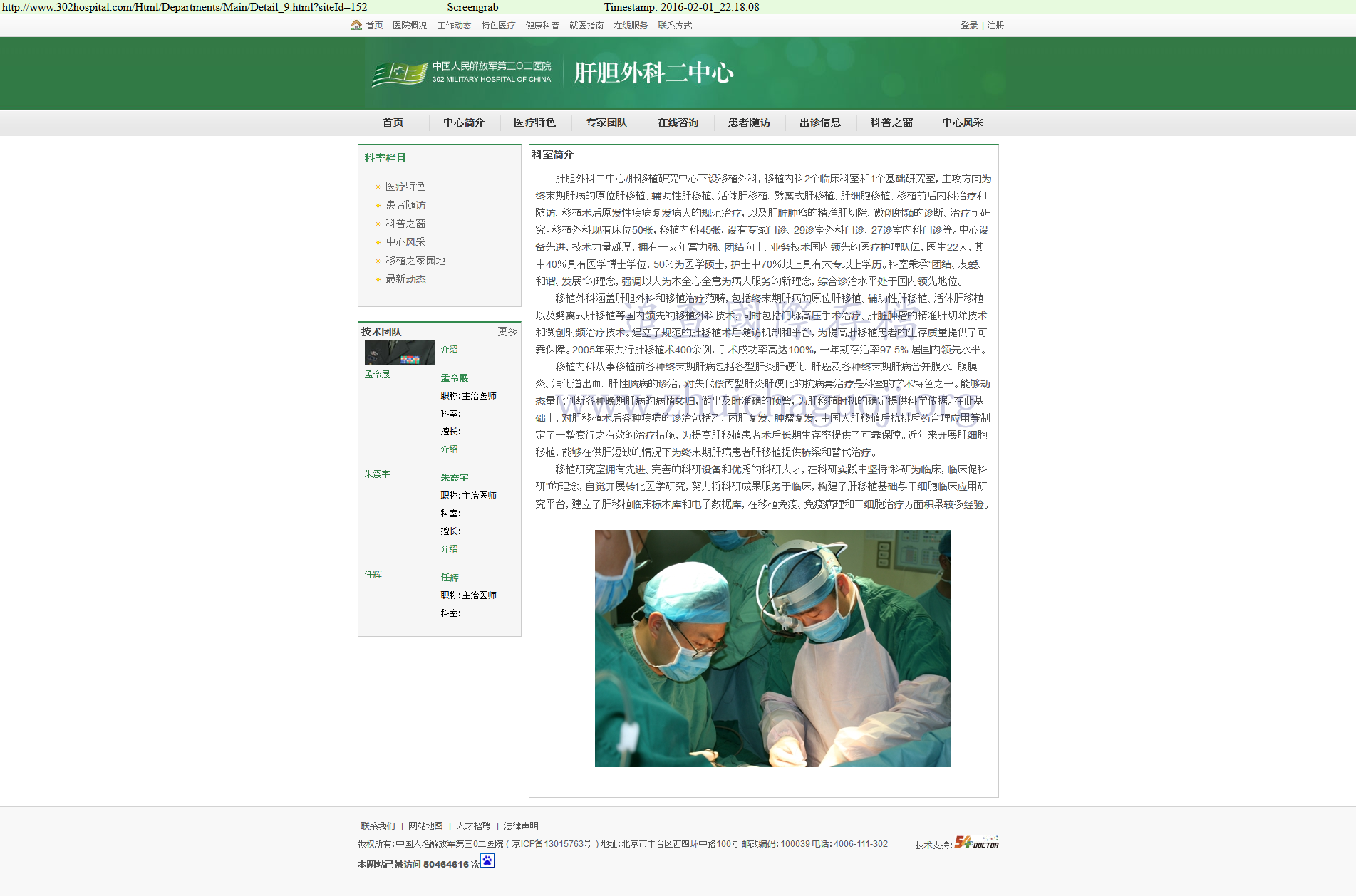Click the 注册 link at top right
The image size is (1356, 896).
click(995, 26)
